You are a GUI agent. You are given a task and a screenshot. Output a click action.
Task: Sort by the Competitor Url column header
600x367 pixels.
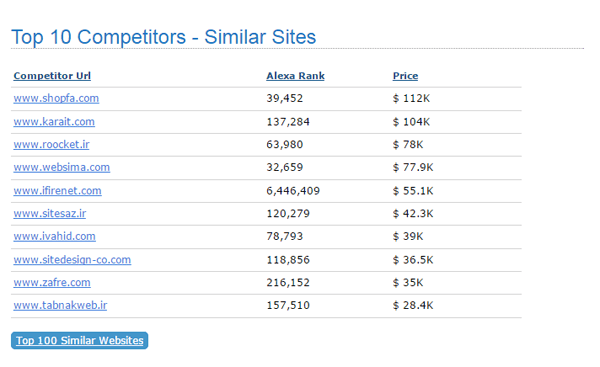coord(52,76)
